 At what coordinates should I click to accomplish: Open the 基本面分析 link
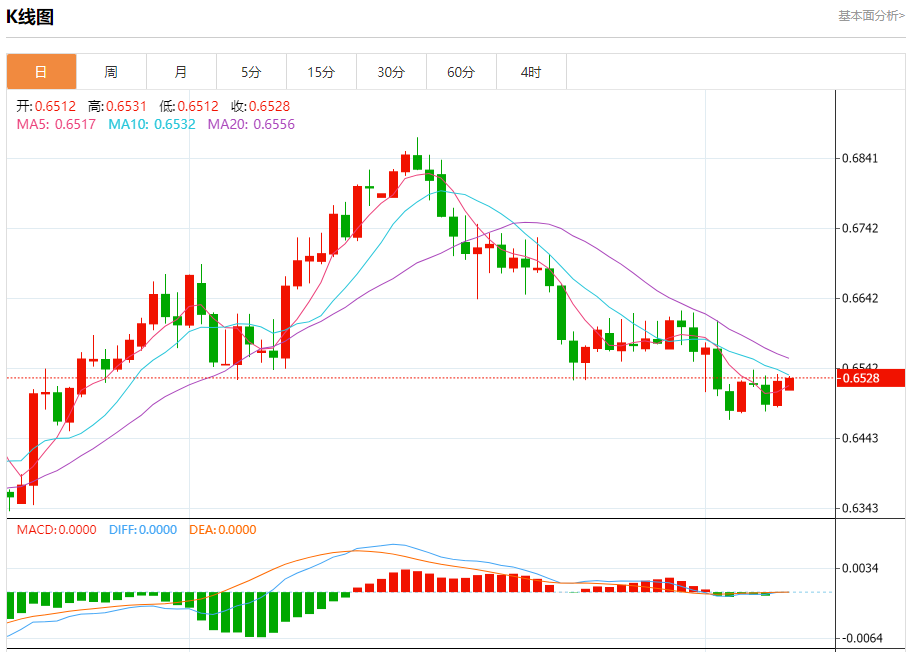pyautogui.click(x=870, y=16)
